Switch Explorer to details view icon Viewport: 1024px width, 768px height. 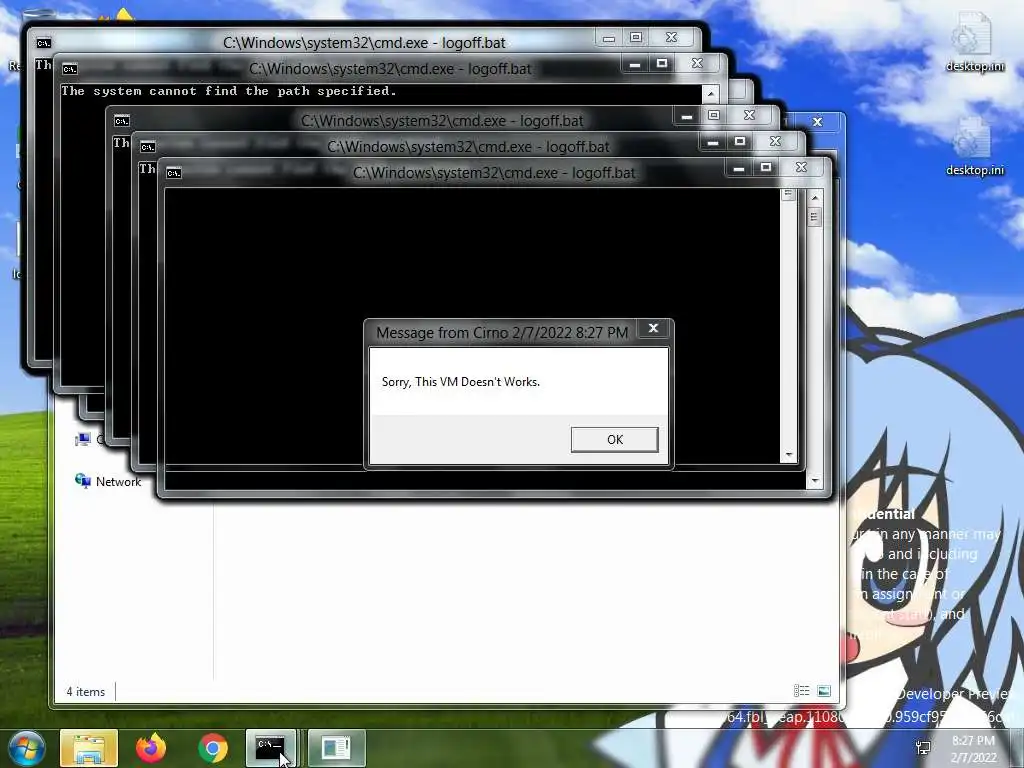[801, 690]
